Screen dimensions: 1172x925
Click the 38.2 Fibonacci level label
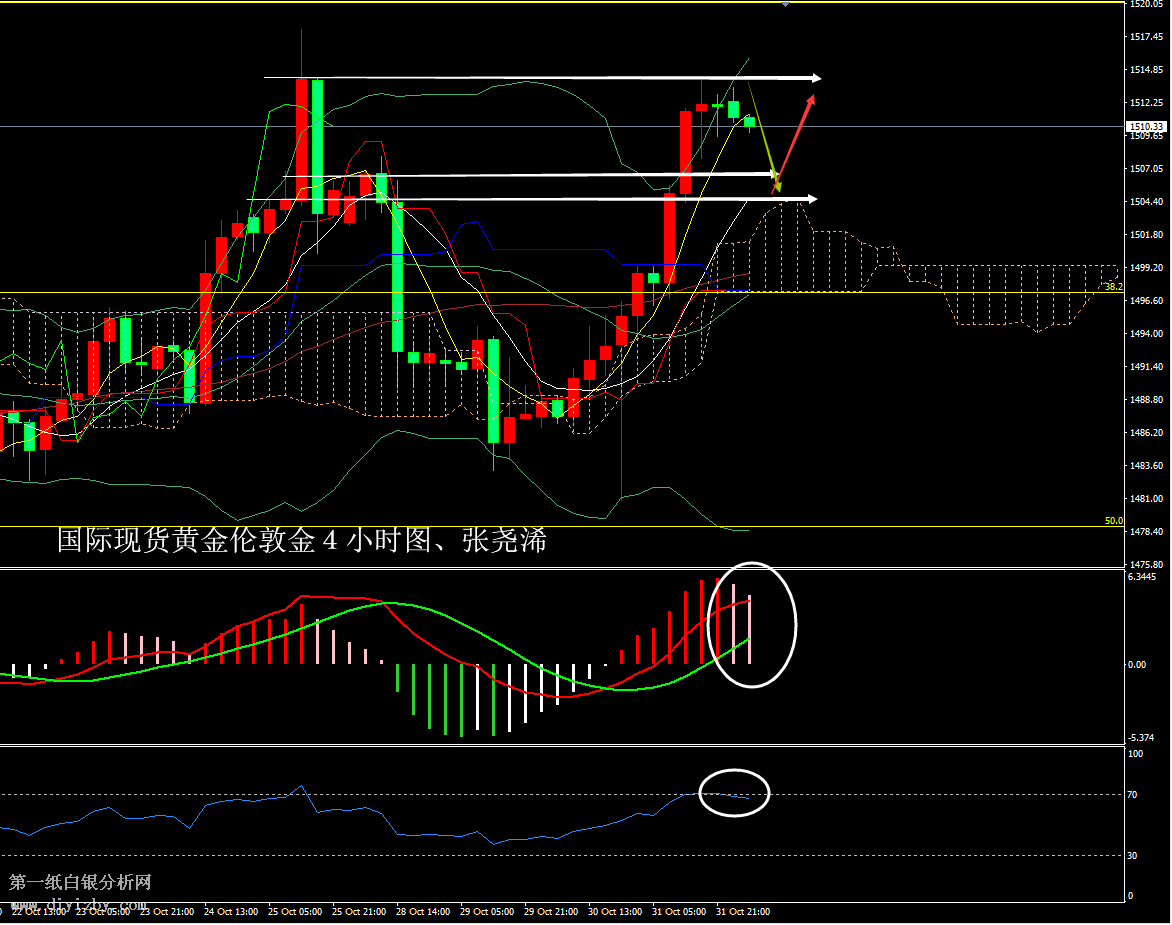pos(1113,287)
